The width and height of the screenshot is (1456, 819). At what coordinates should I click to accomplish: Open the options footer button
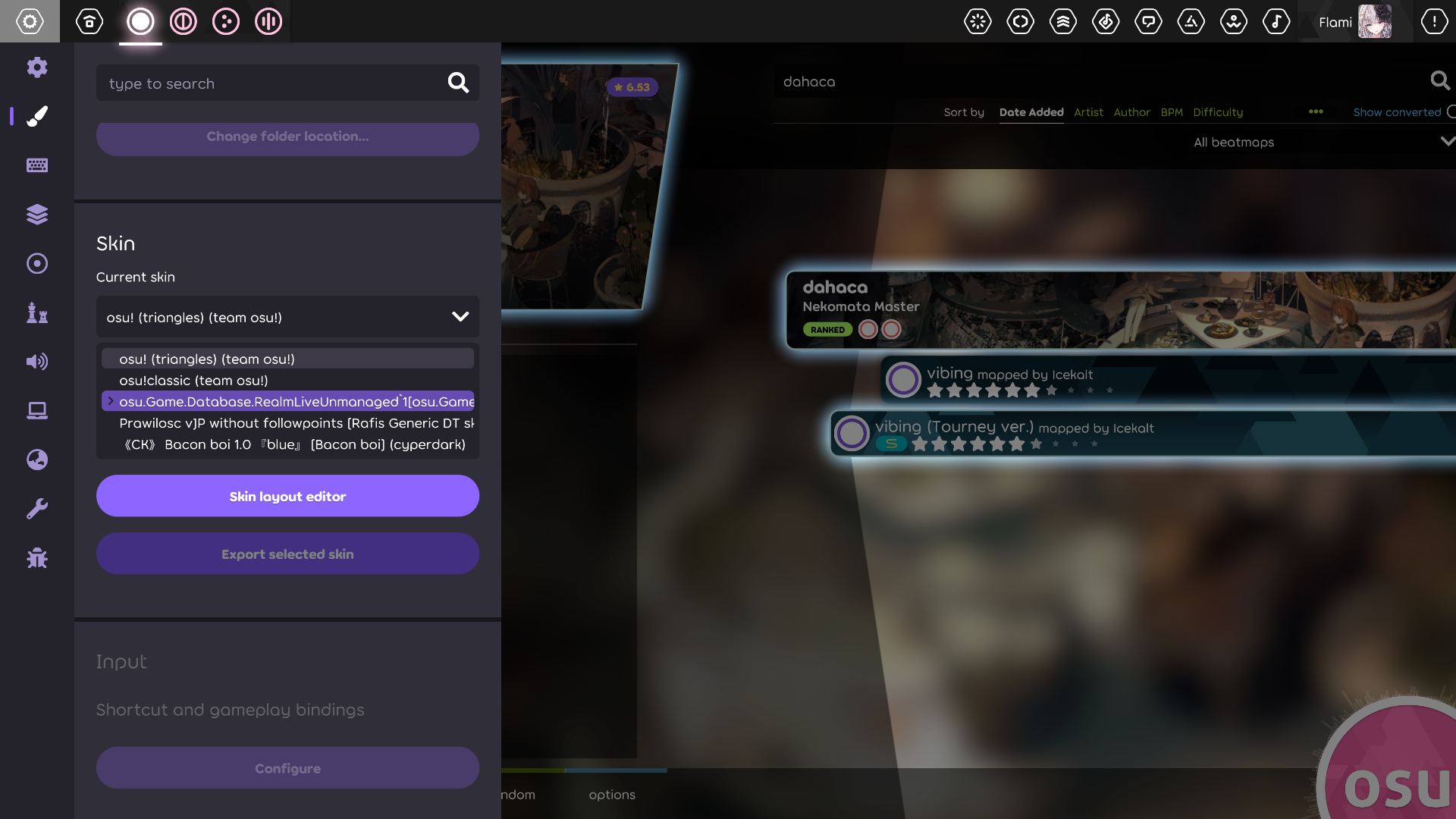612,794
